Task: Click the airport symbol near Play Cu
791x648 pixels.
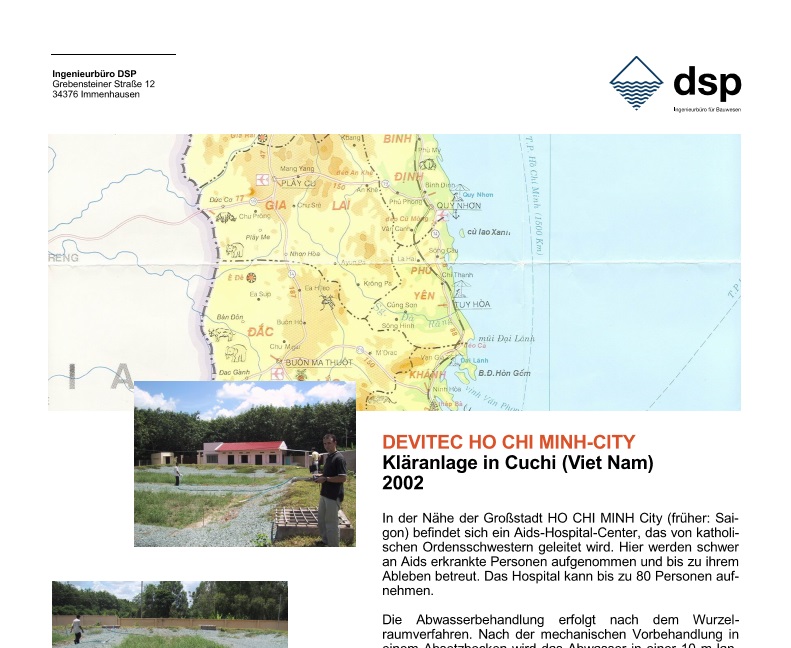Action: 263,179
